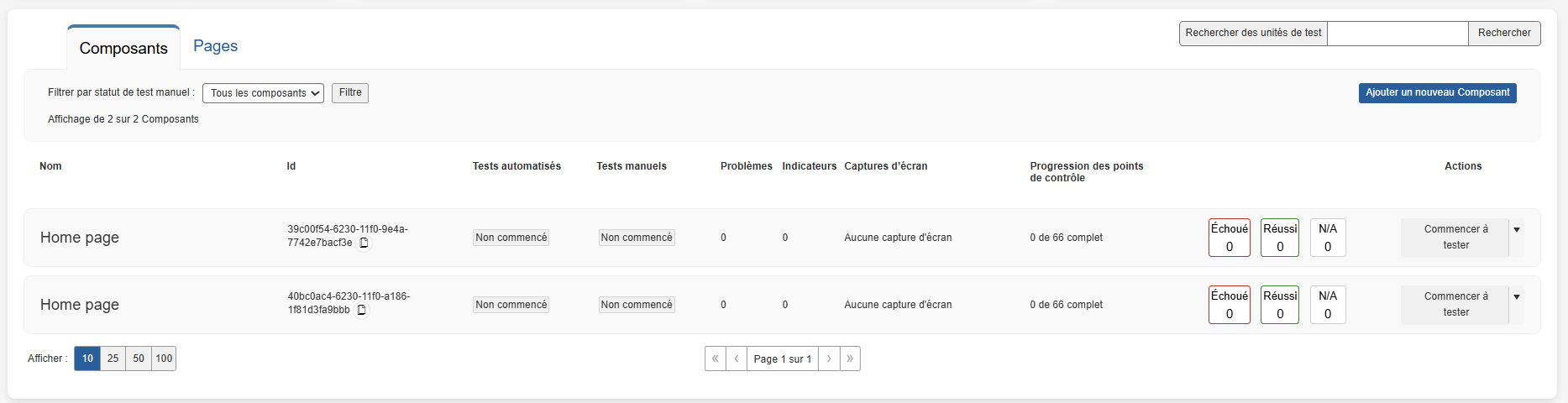The width and height of the screenshot is (1568, 403).
Task: Switch to the Pages tab
Action: [x=215, y=46]
